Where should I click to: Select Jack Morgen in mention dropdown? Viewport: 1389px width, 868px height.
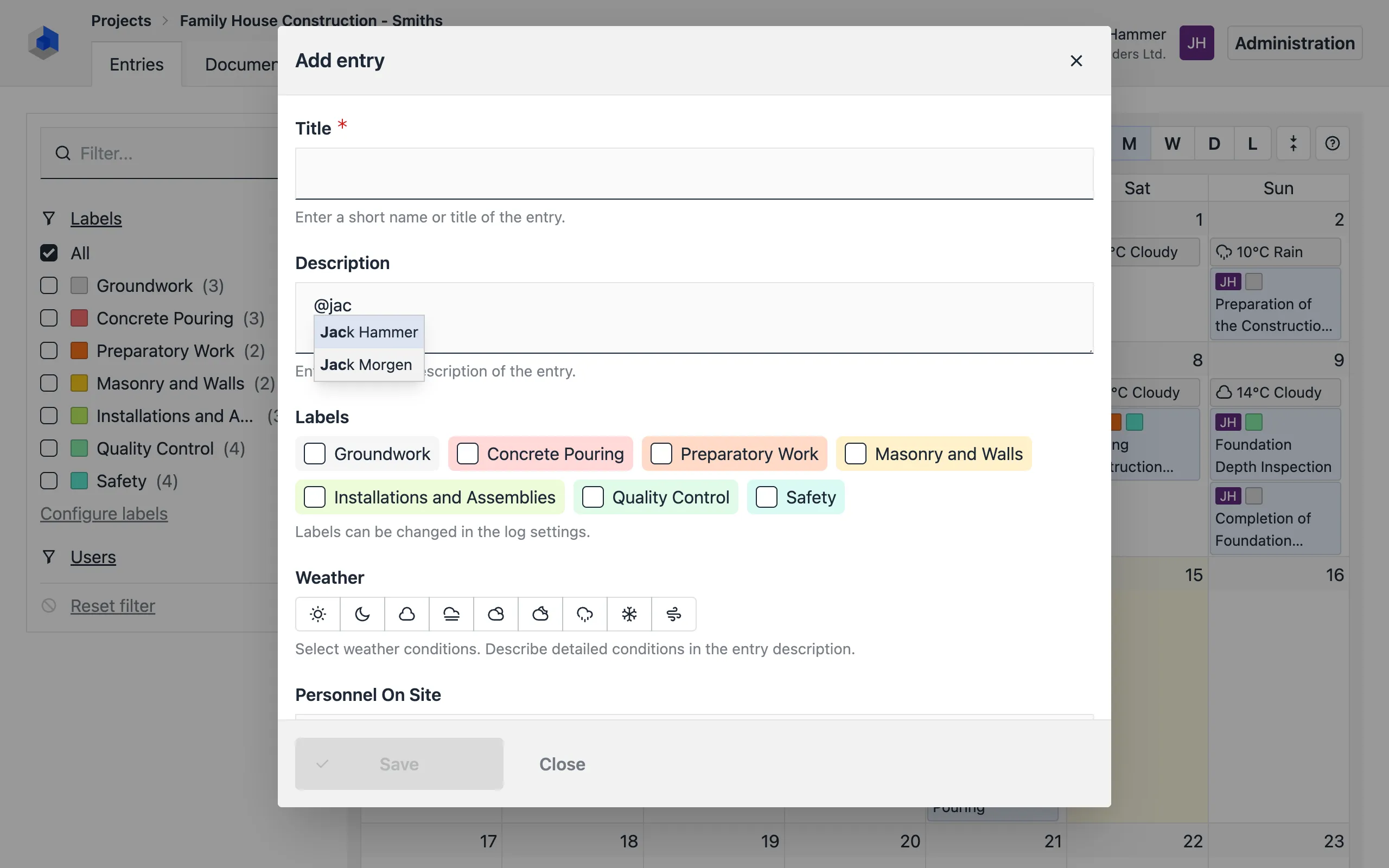point(366,365)
